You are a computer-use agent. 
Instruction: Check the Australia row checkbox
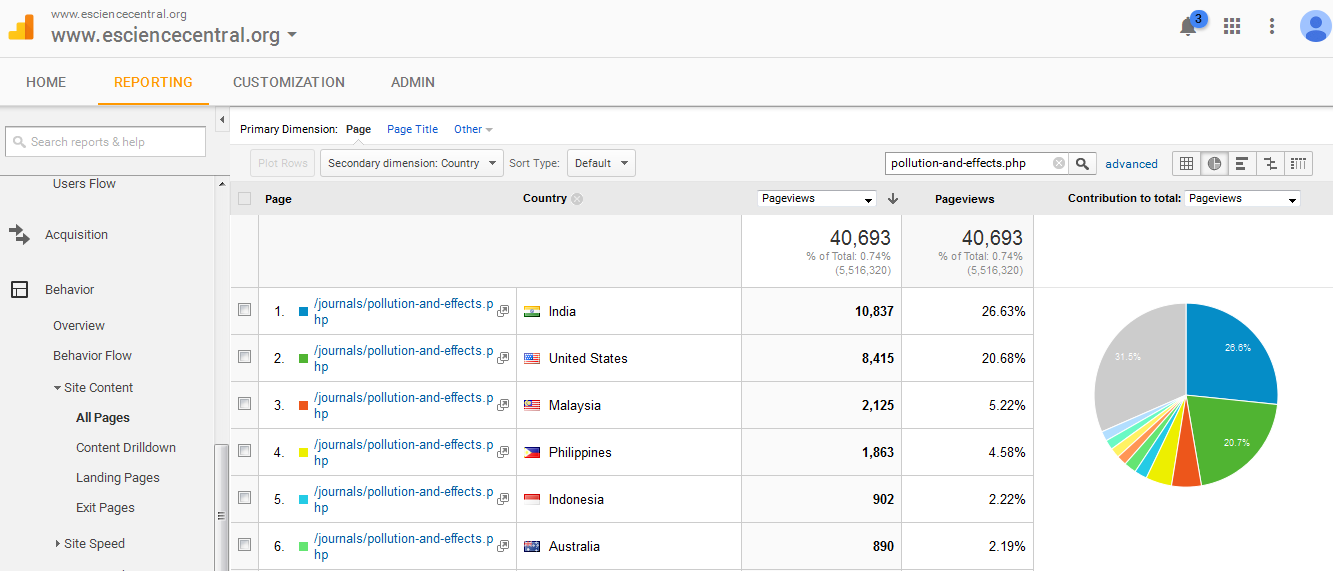click(x=245, y=545)
